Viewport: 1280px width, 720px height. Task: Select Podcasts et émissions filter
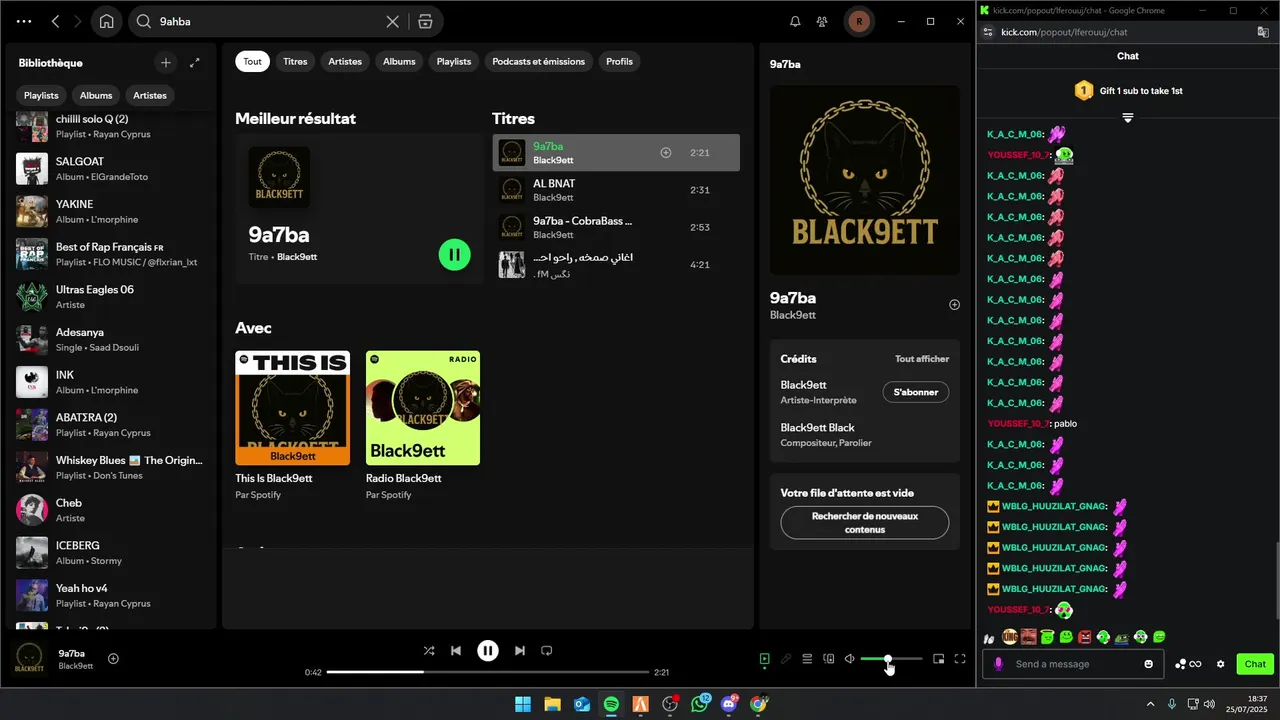pyautogui.click(x=539, y=62)
